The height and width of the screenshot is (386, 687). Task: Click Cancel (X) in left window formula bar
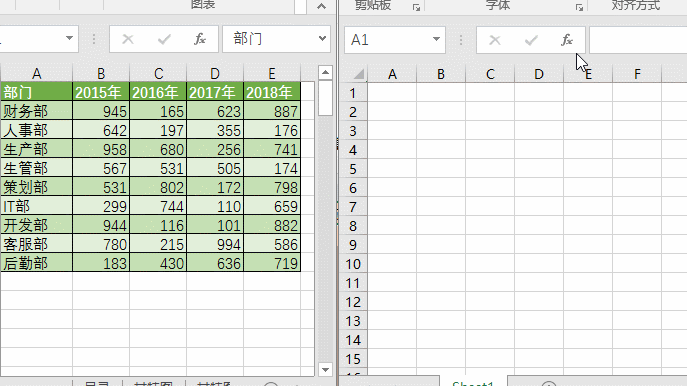[x=128, y=39]
